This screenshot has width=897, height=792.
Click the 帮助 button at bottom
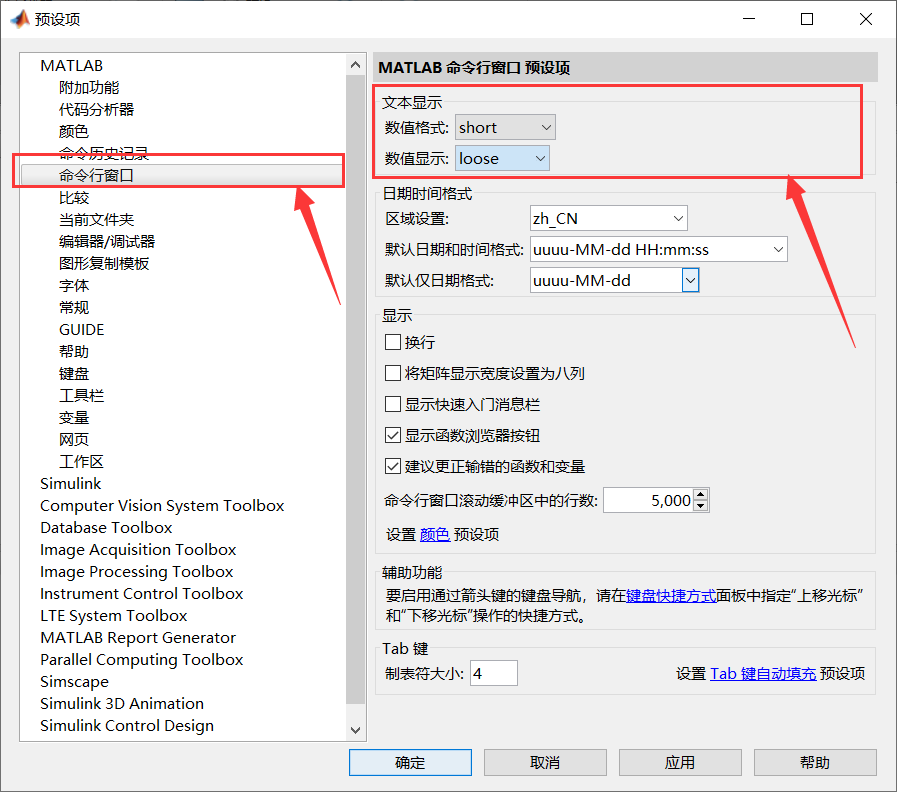(x=815, y=762)
